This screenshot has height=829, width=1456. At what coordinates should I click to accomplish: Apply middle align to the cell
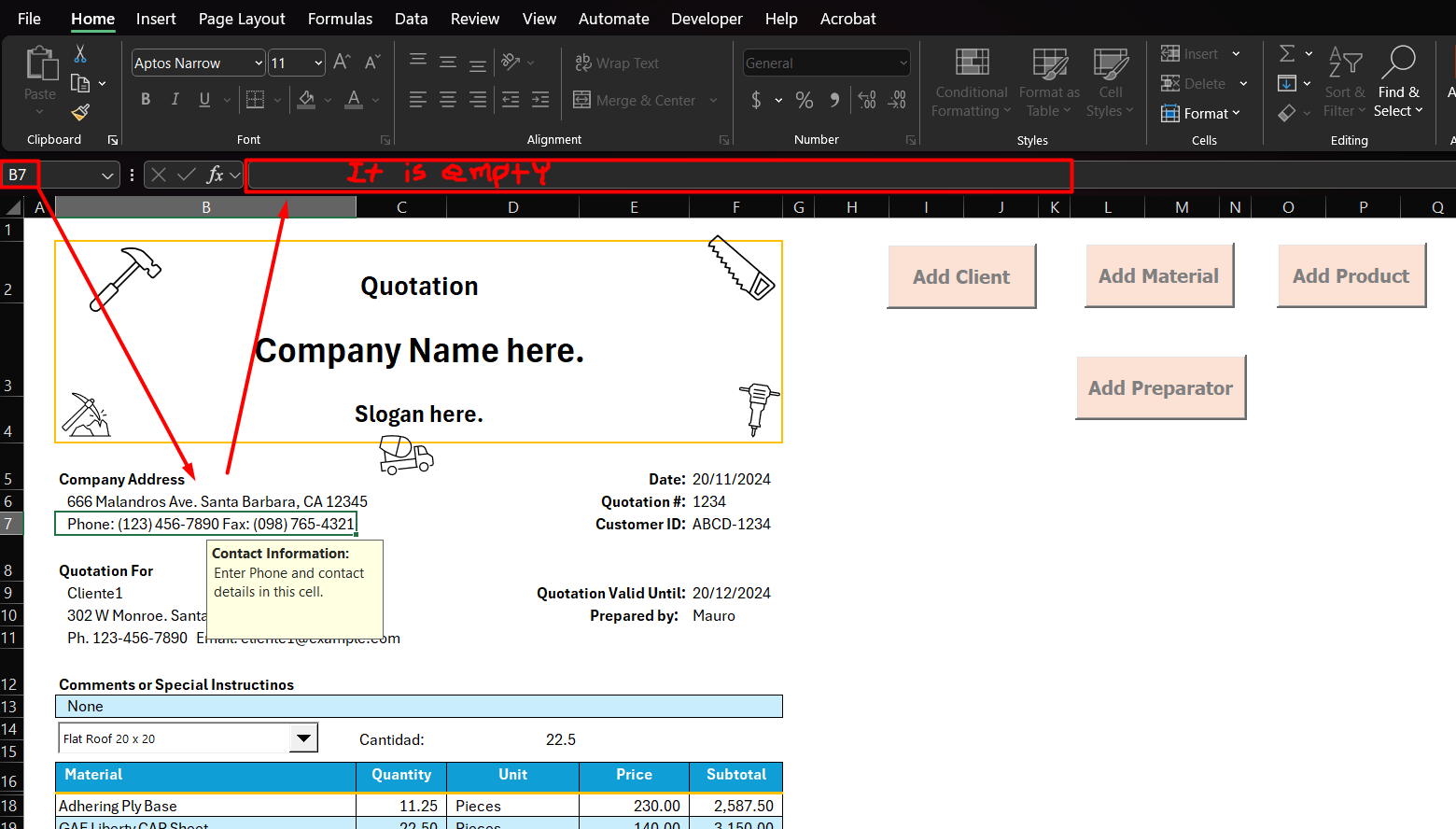point(448,63)
